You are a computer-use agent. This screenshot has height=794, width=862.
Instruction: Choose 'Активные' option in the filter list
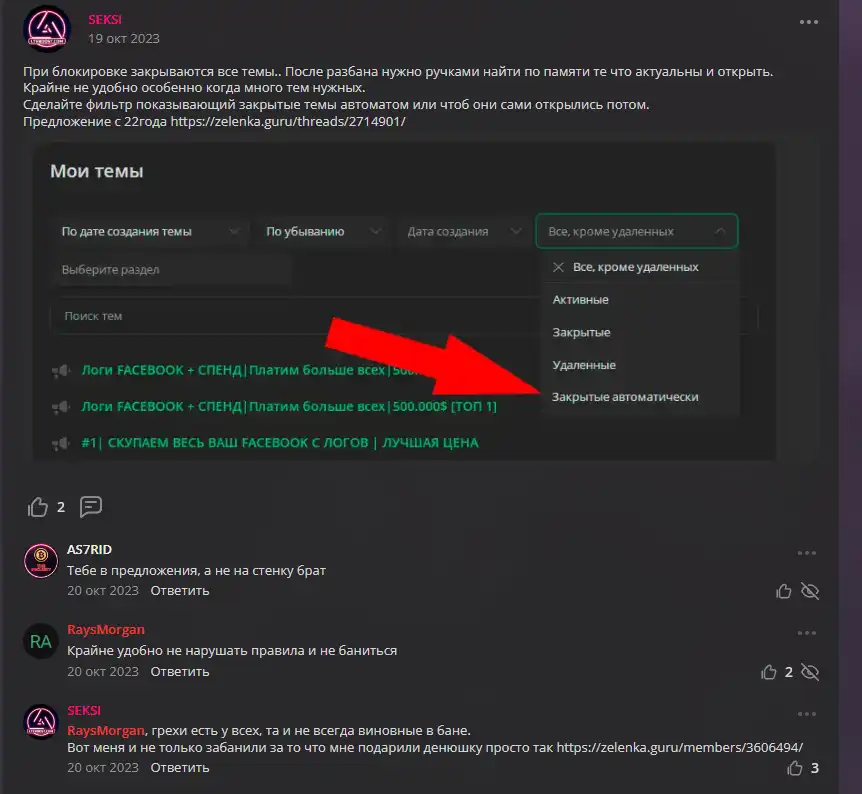pos(581,300)
